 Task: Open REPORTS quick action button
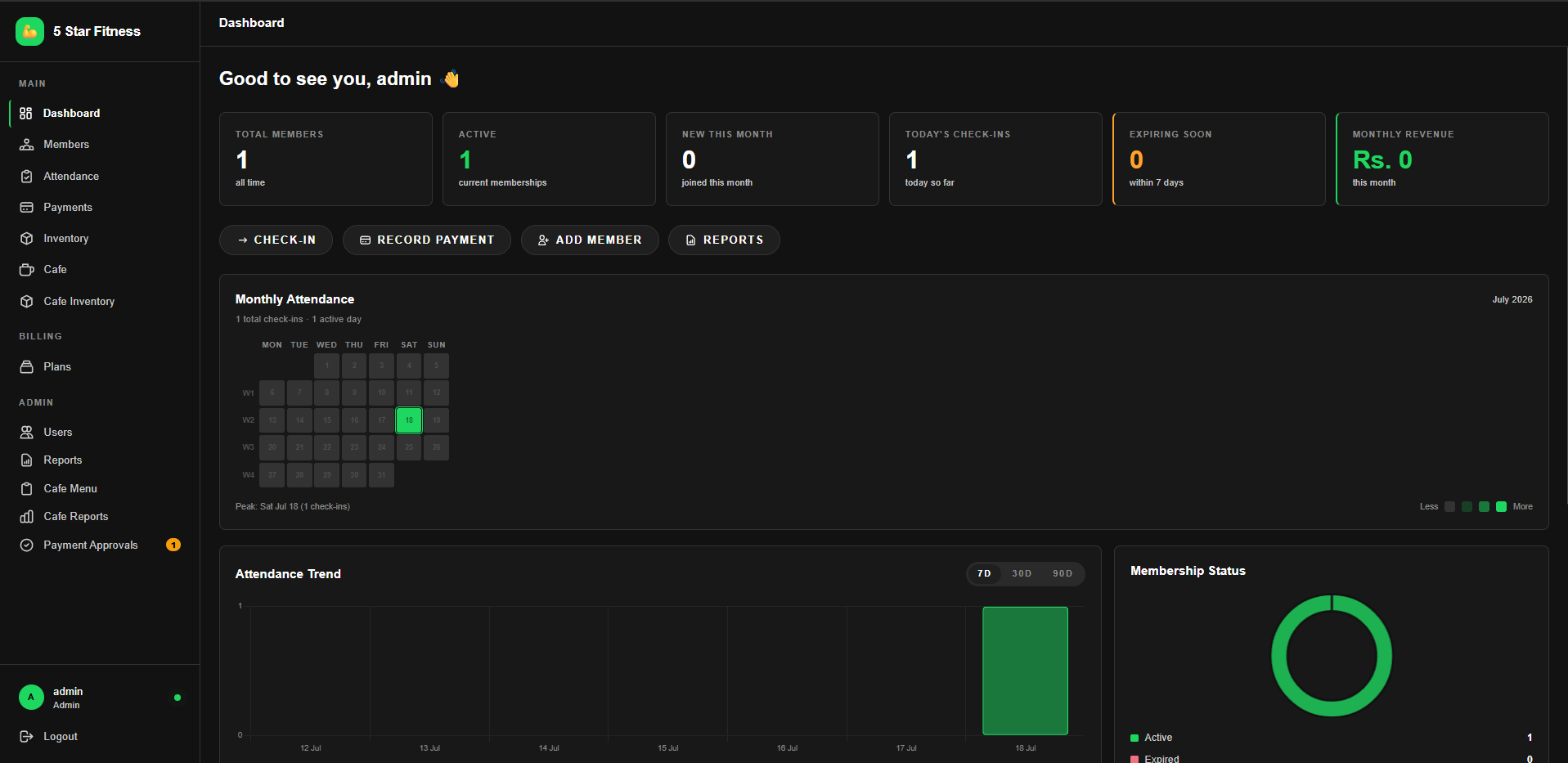[x=724, y=240]
